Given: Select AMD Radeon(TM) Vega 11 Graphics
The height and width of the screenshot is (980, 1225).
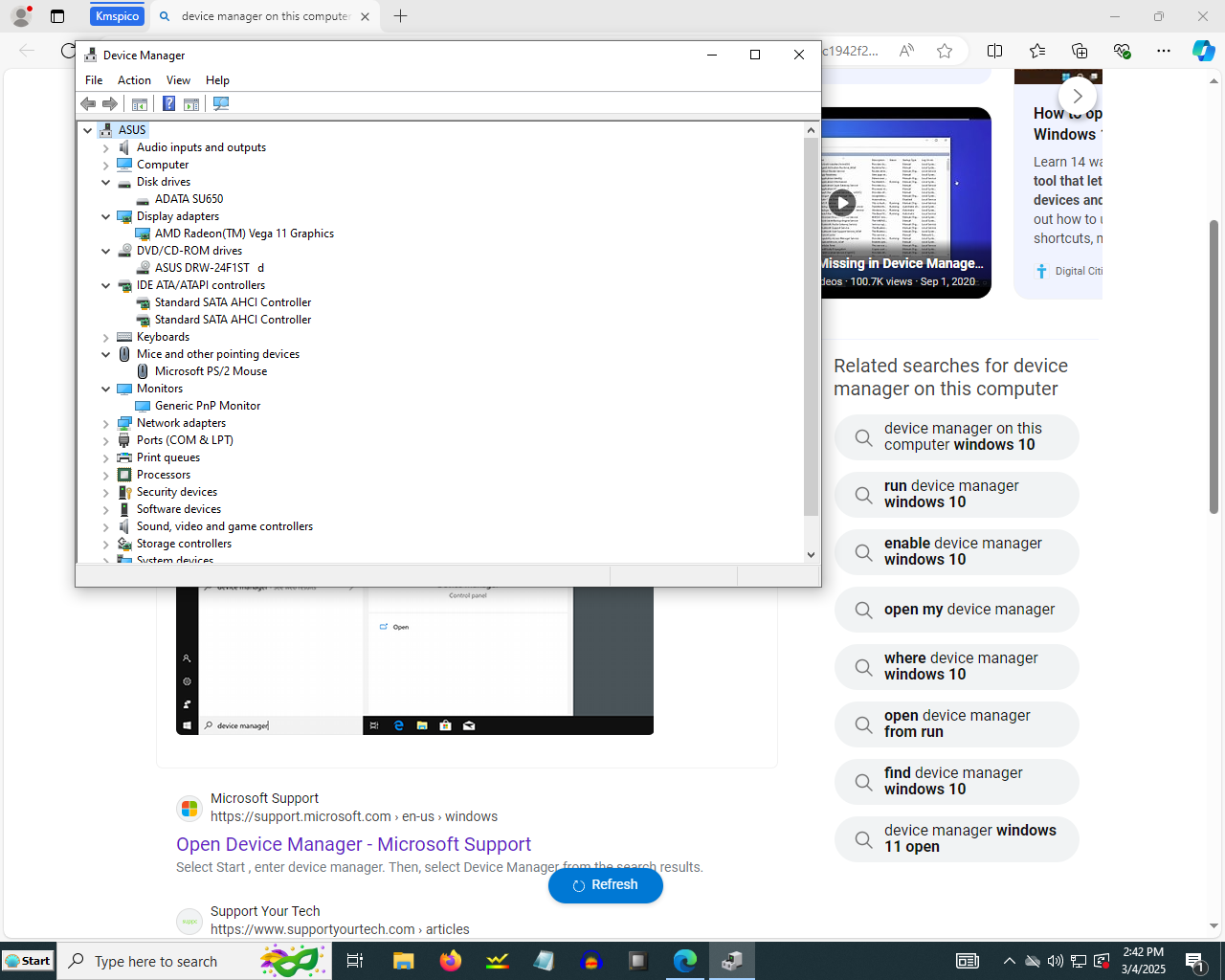Looking at the screenshot, I should tap(244, 234).
